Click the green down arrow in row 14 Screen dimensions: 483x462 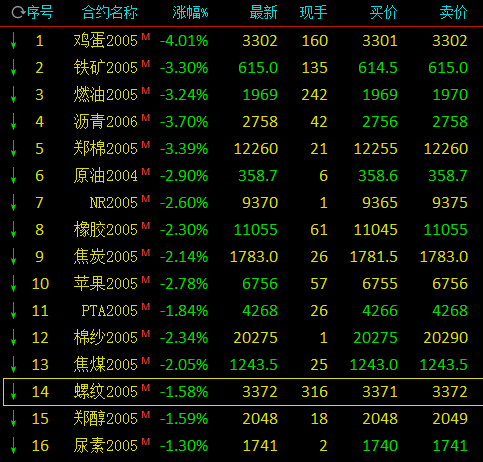13,392
